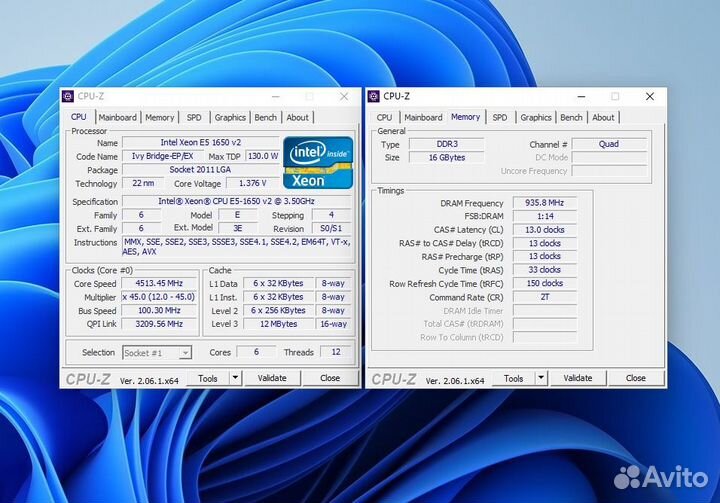Open Mainboard tab in right CPU-Z window

click(x=423, y=118)
